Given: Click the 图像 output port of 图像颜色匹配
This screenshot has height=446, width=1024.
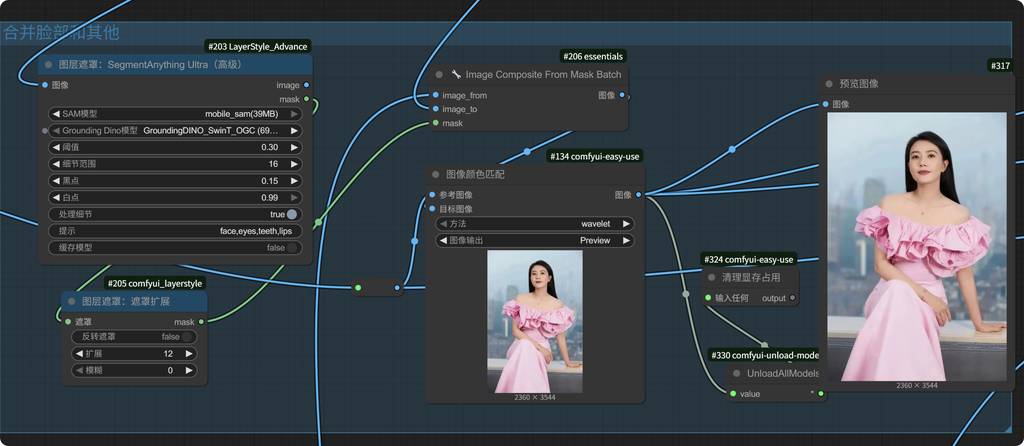Looking at the screenshot, I should pos(639,195).
